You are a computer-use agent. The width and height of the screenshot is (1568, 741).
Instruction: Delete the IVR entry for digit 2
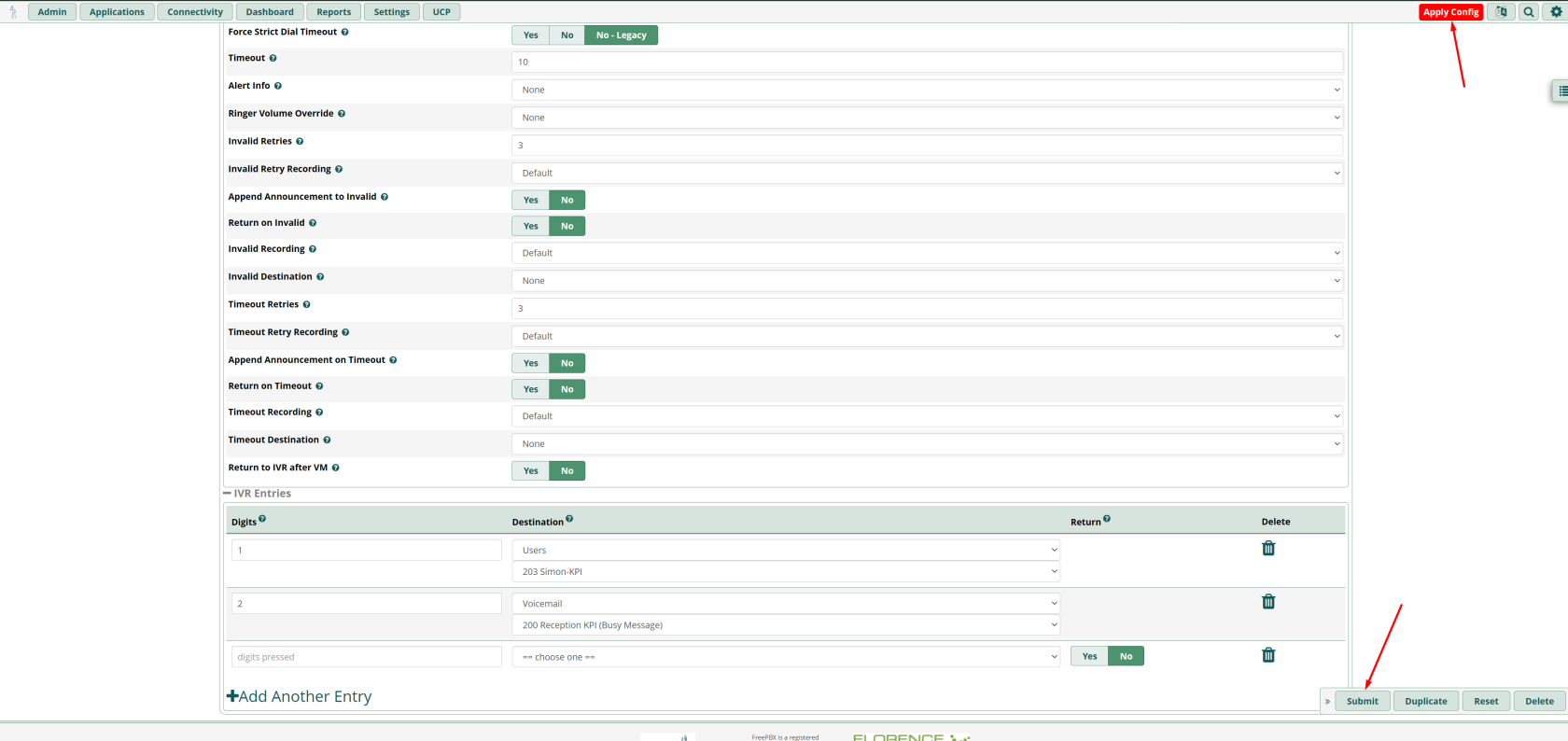pyautogui.click(x=1268, y=602)
